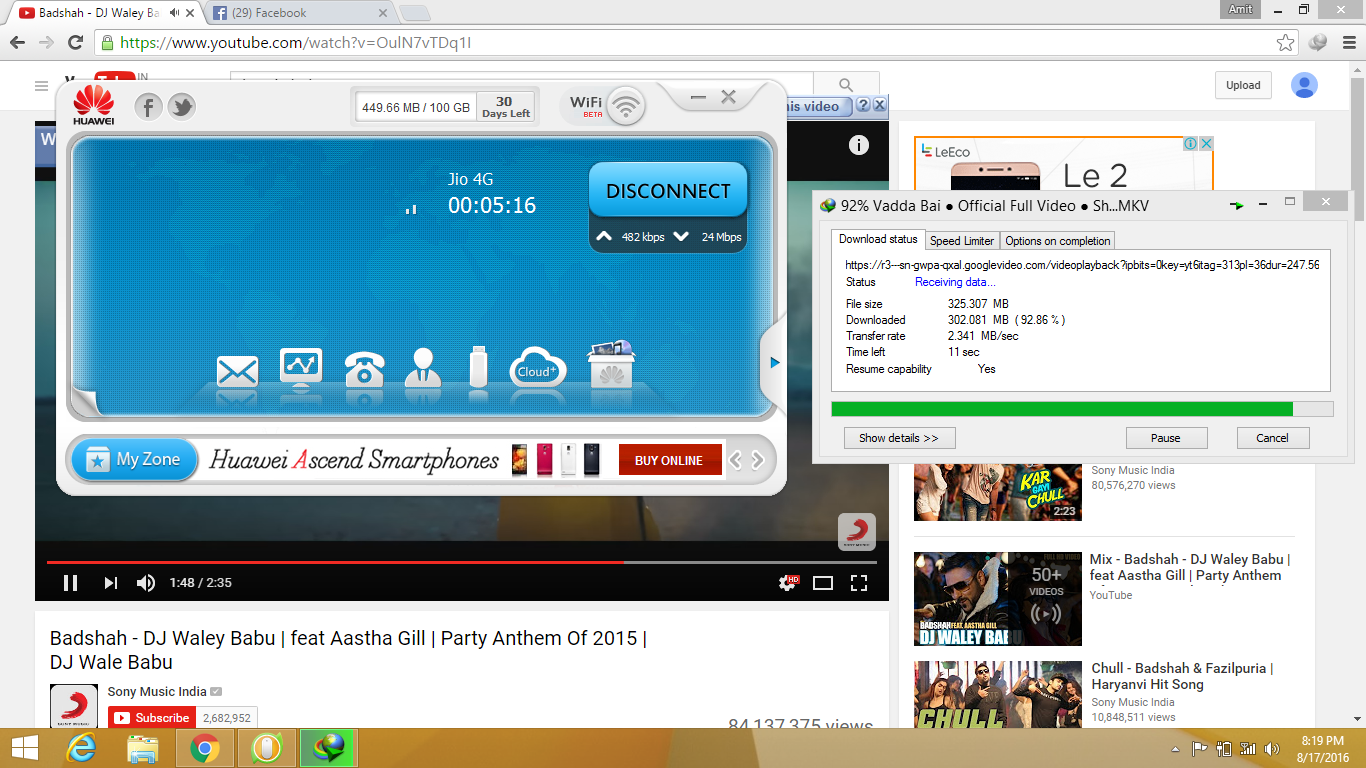Open Kar Gayi Chull video thumbnail

(x=998, y=491)
